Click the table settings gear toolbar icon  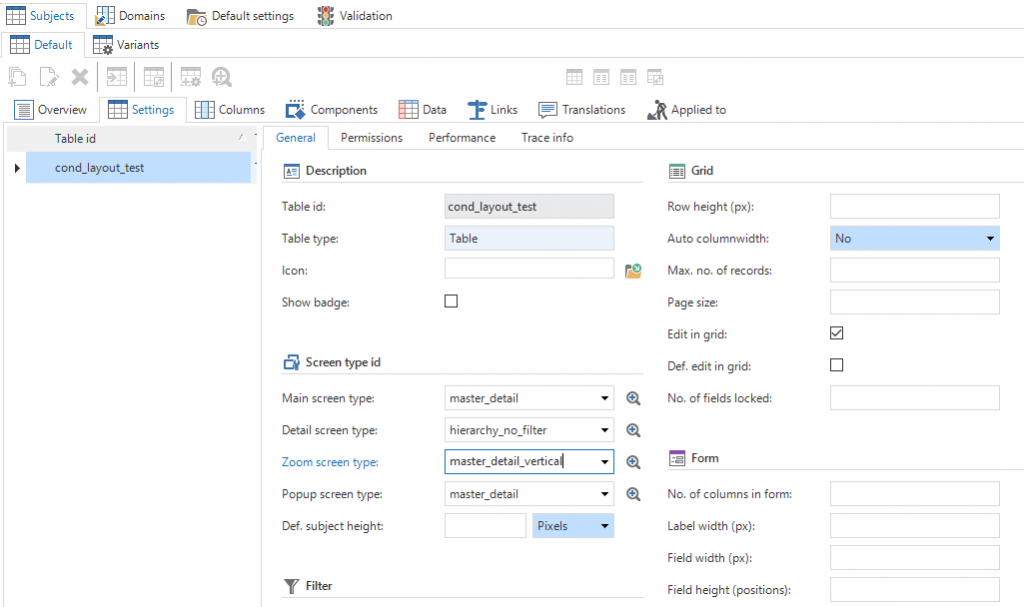(x=191, y=77)
